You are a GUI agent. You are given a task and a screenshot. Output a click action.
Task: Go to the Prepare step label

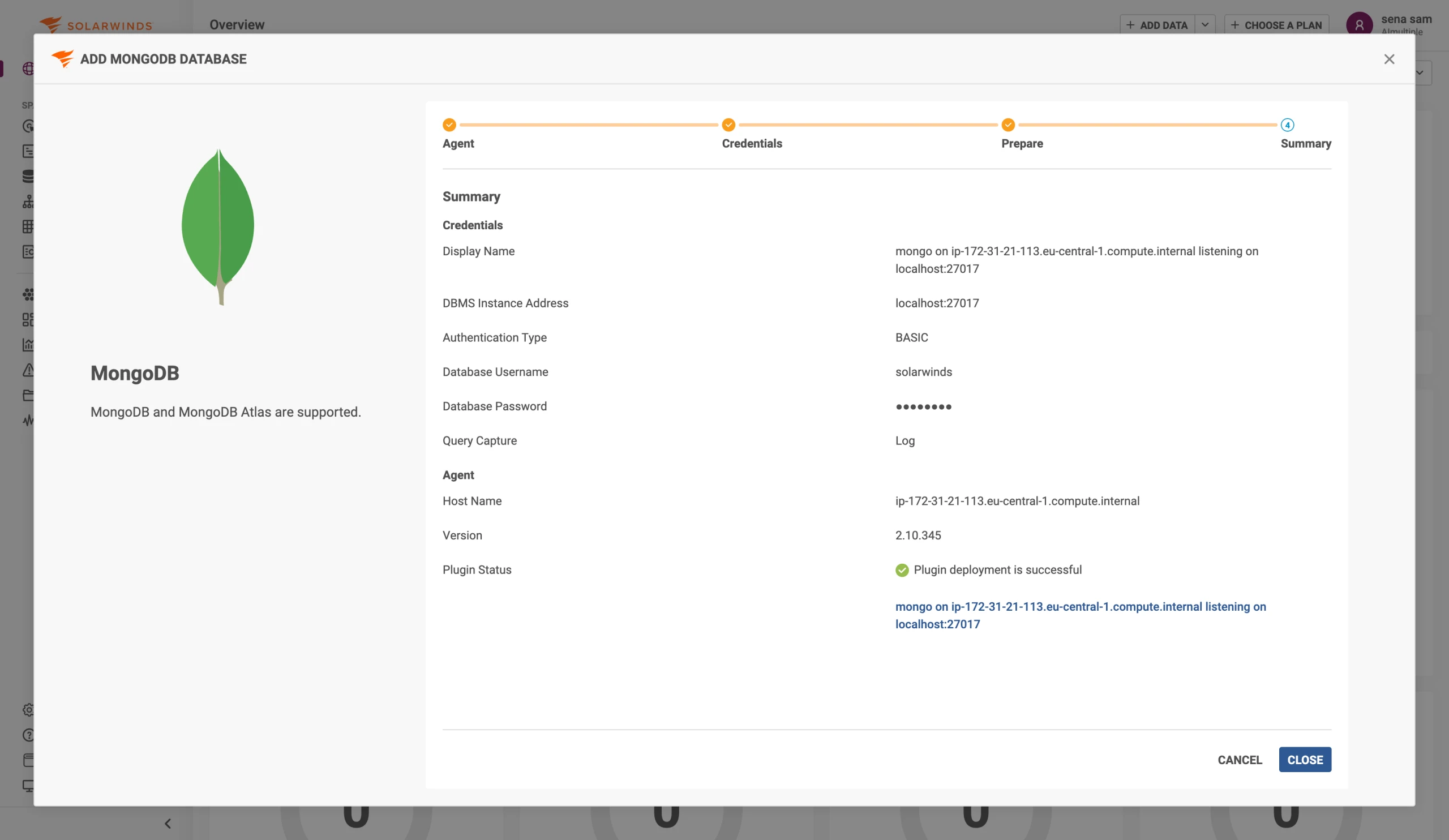pos(1022,144)
